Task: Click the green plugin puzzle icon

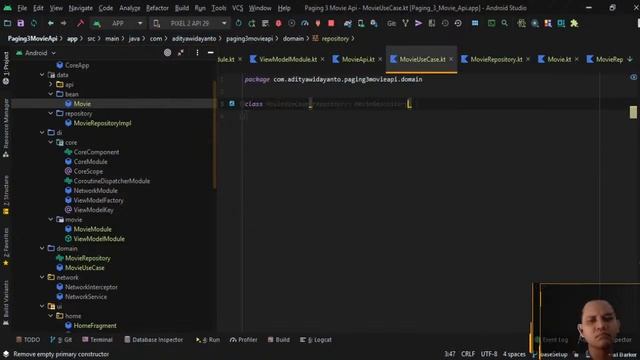Action: [x=574, y=23]
